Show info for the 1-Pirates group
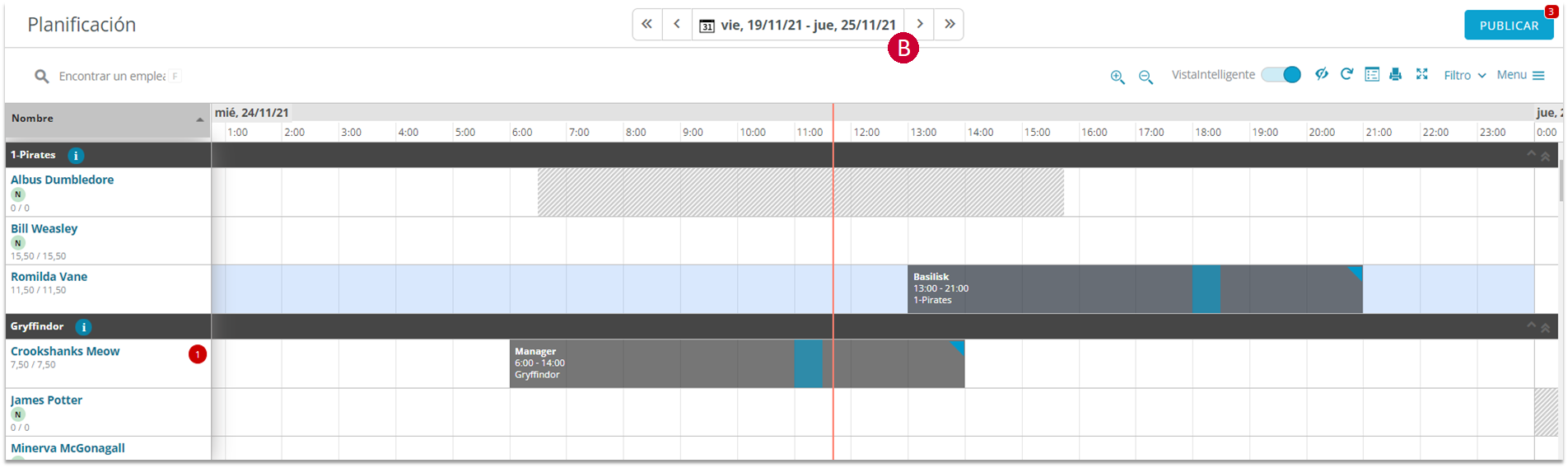 76,155
